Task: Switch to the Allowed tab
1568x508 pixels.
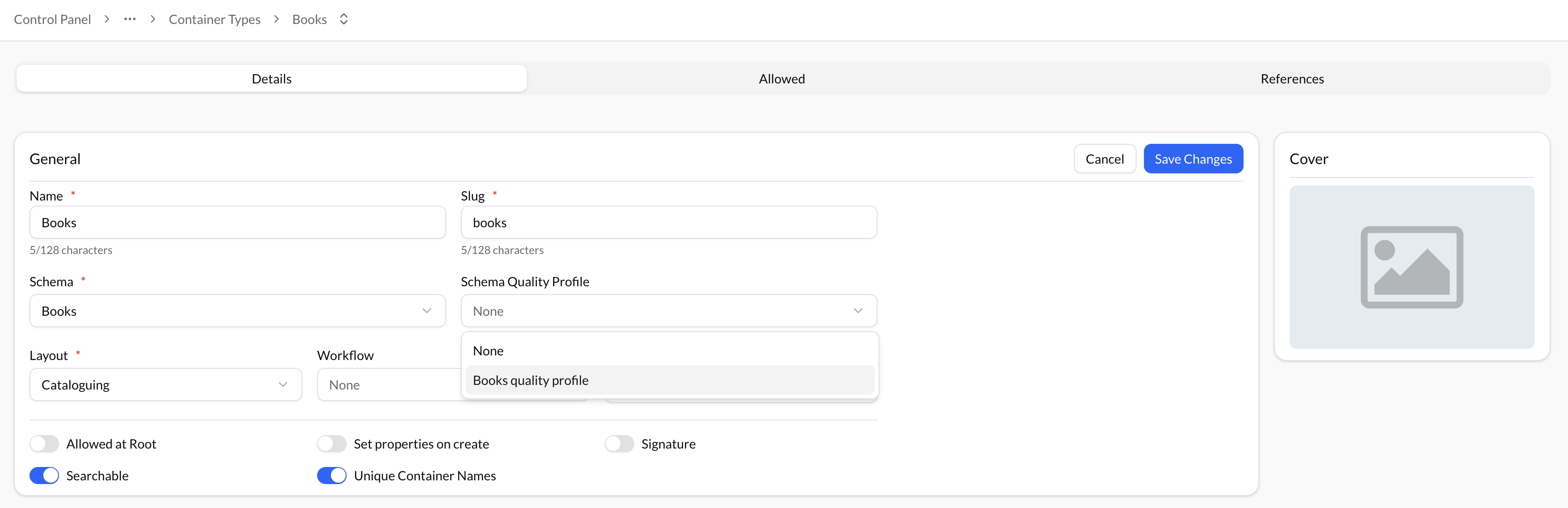Action: click(781, 78)
